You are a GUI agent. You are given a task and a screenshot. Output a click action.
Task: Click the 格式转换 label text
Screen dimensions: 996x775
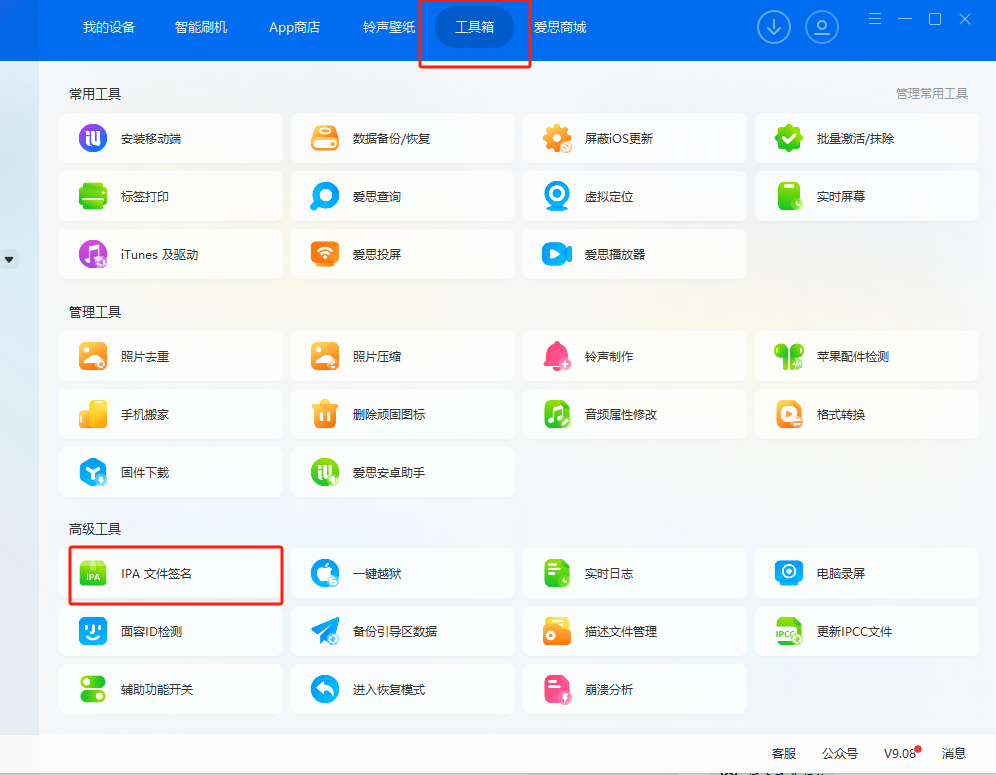click(840, 414)
